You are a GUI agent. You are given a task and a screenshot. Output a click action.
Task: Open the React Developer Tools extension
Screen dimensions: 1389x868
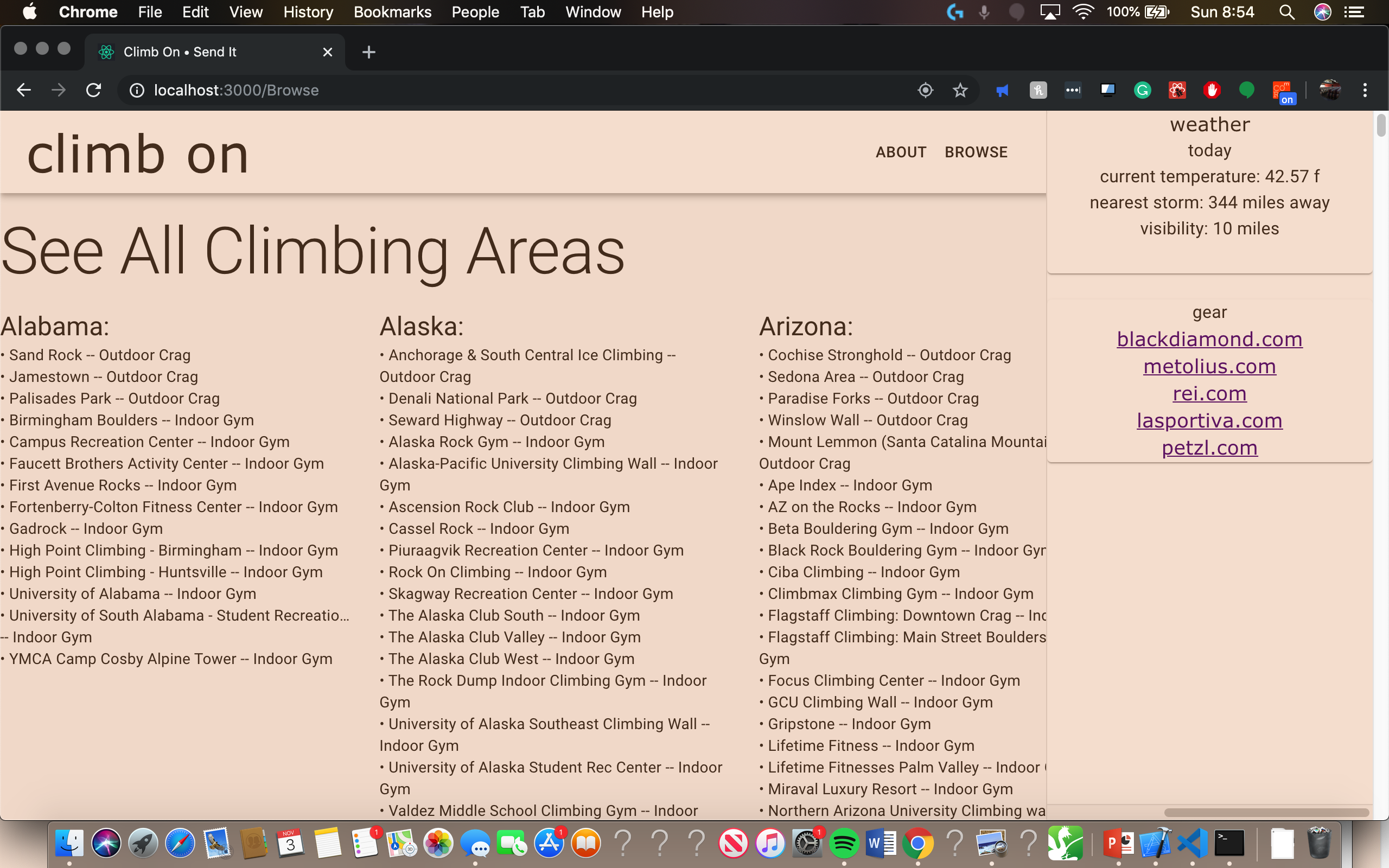[1177, 90]
